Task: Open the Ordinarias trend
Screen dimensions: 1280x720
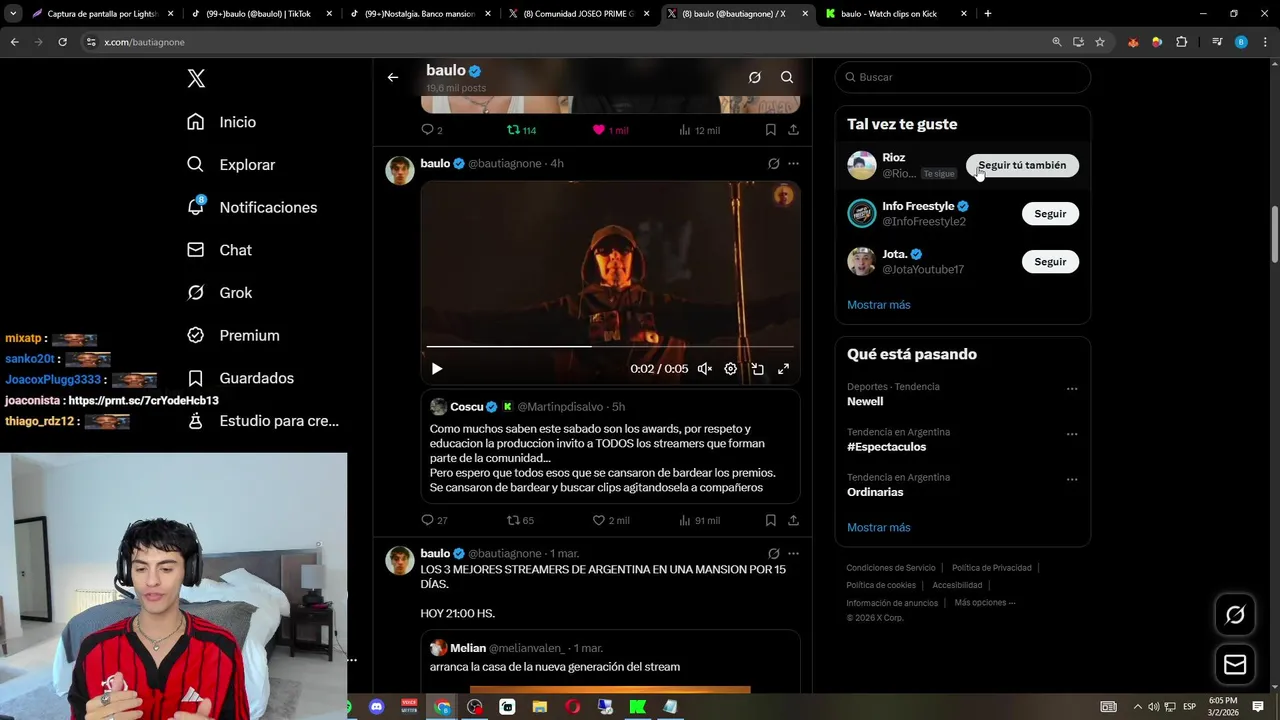Action: (875, 492)
